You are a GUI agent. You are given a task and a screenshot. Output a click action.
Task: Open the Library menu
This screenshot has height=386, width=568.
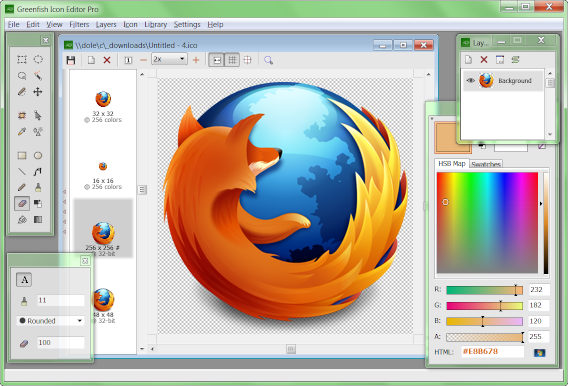click(155, 24)
